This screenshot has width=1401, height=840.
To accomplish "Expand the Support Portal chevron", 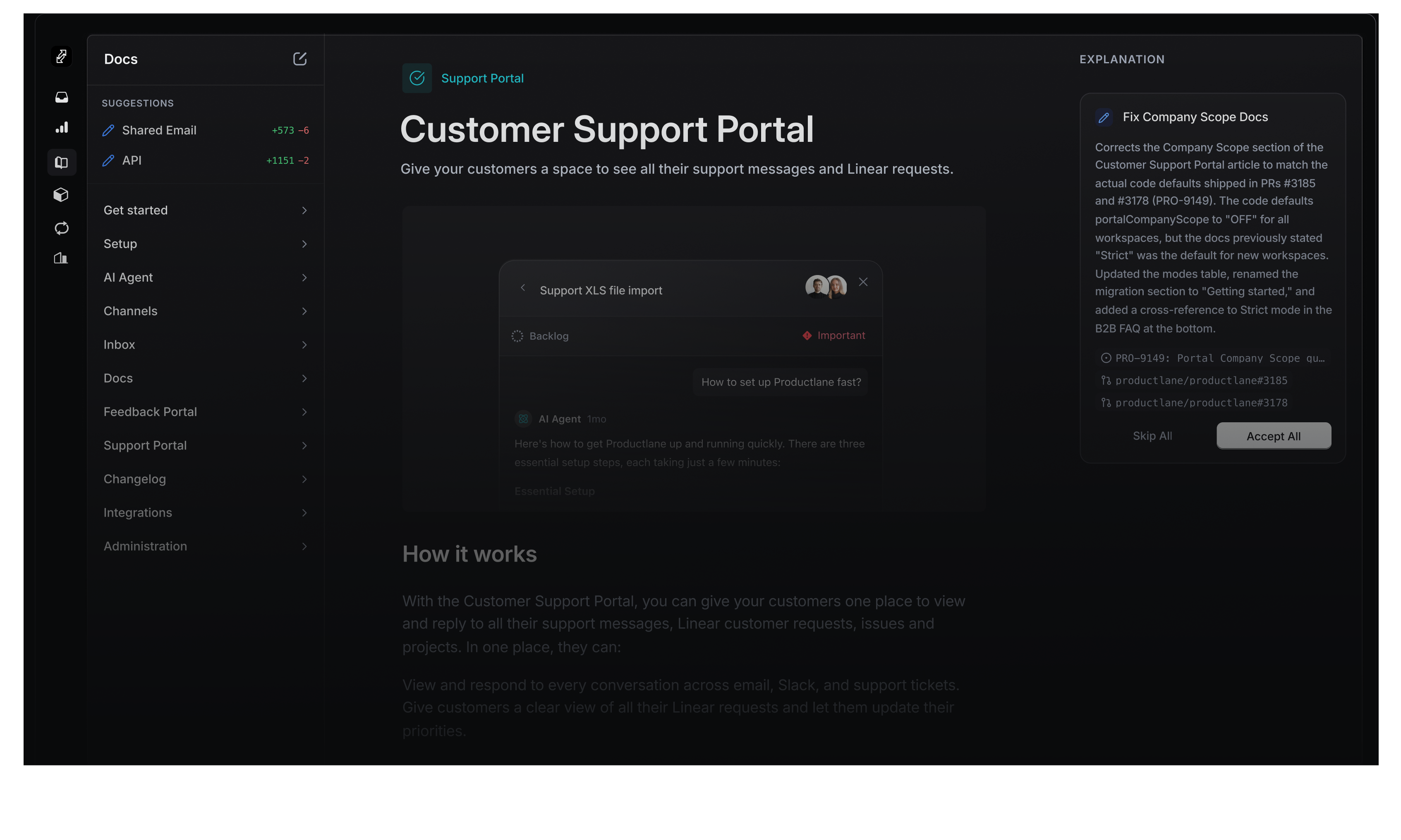I will tap(304, 445).
